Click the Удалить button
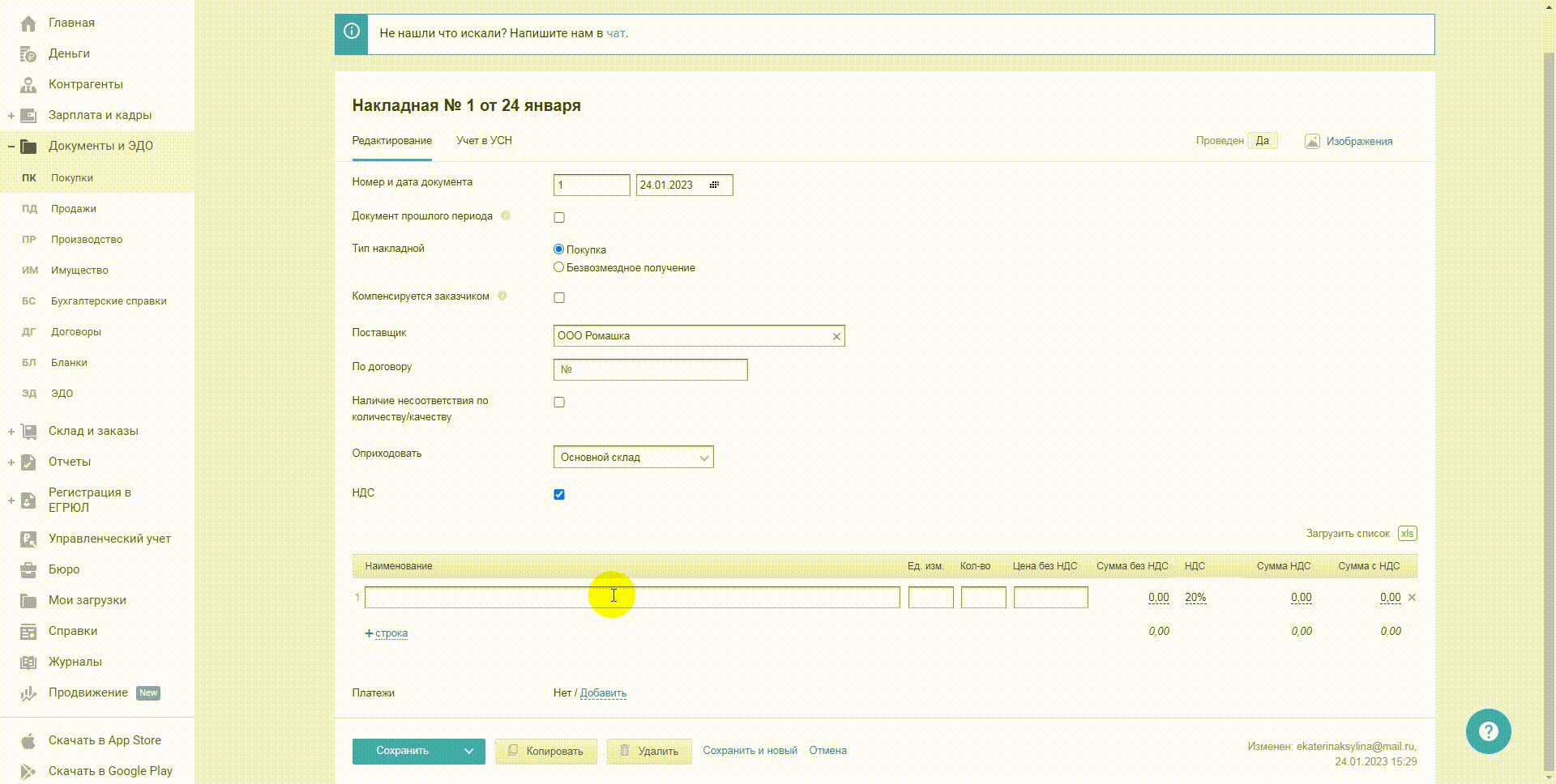1556x784 pixels. coord(649,752)
